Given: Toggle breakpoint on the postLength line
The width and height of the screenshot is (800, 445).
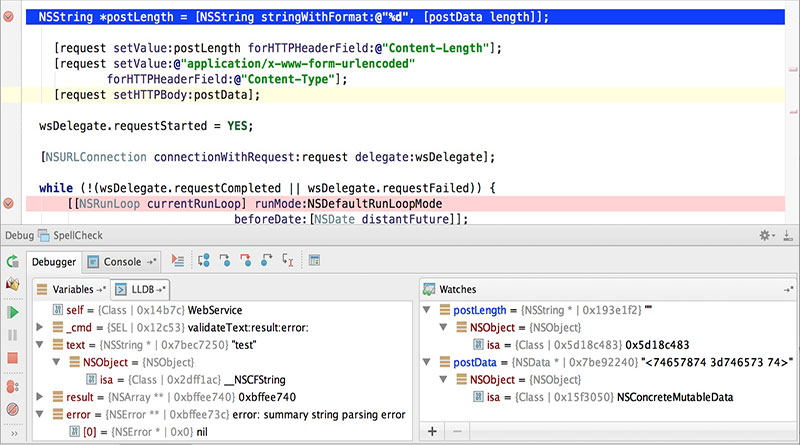Looking at the screenshot, I should point(10,19).
